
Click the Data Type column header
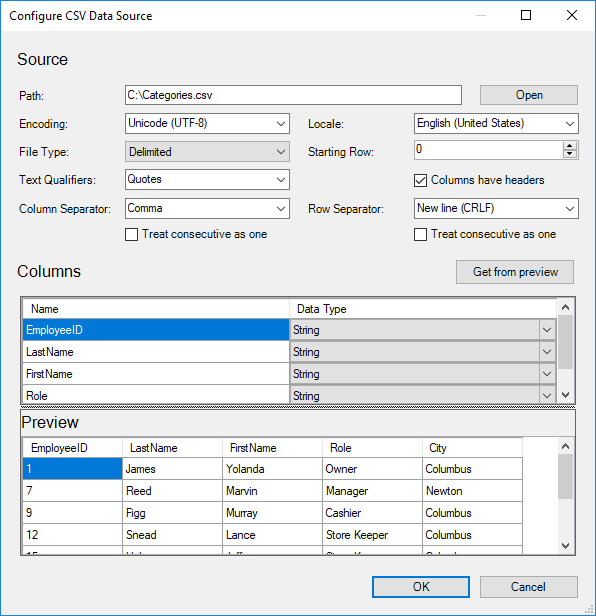click(423, 309)
